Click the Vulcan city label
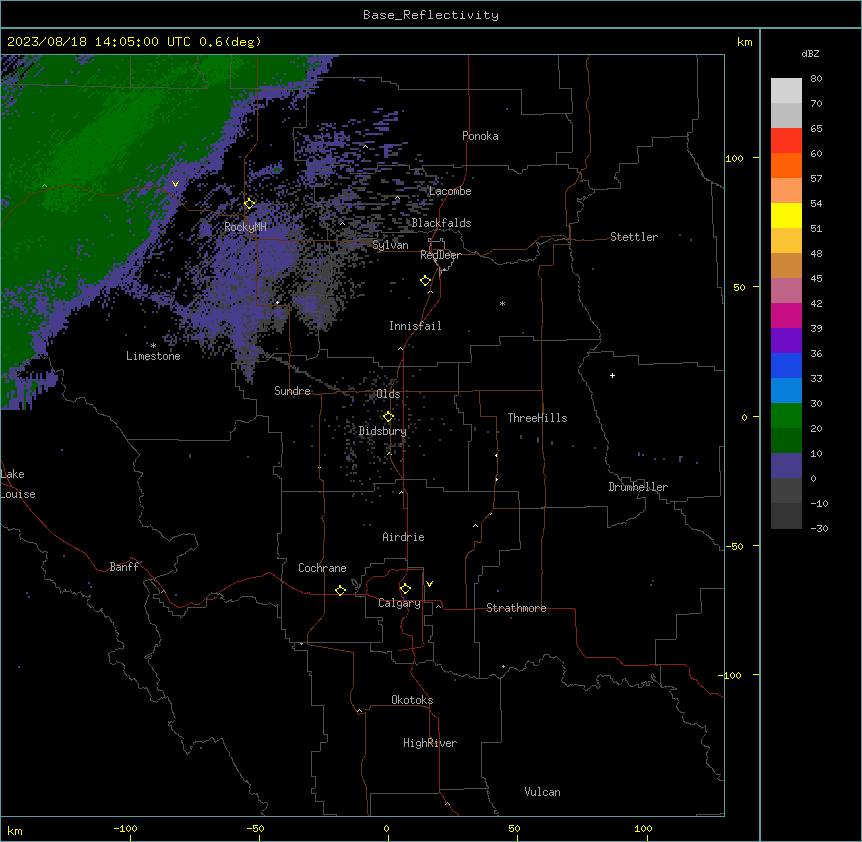Image resolution: width=862 pixels, height=842 pixels. coord(542,792)
